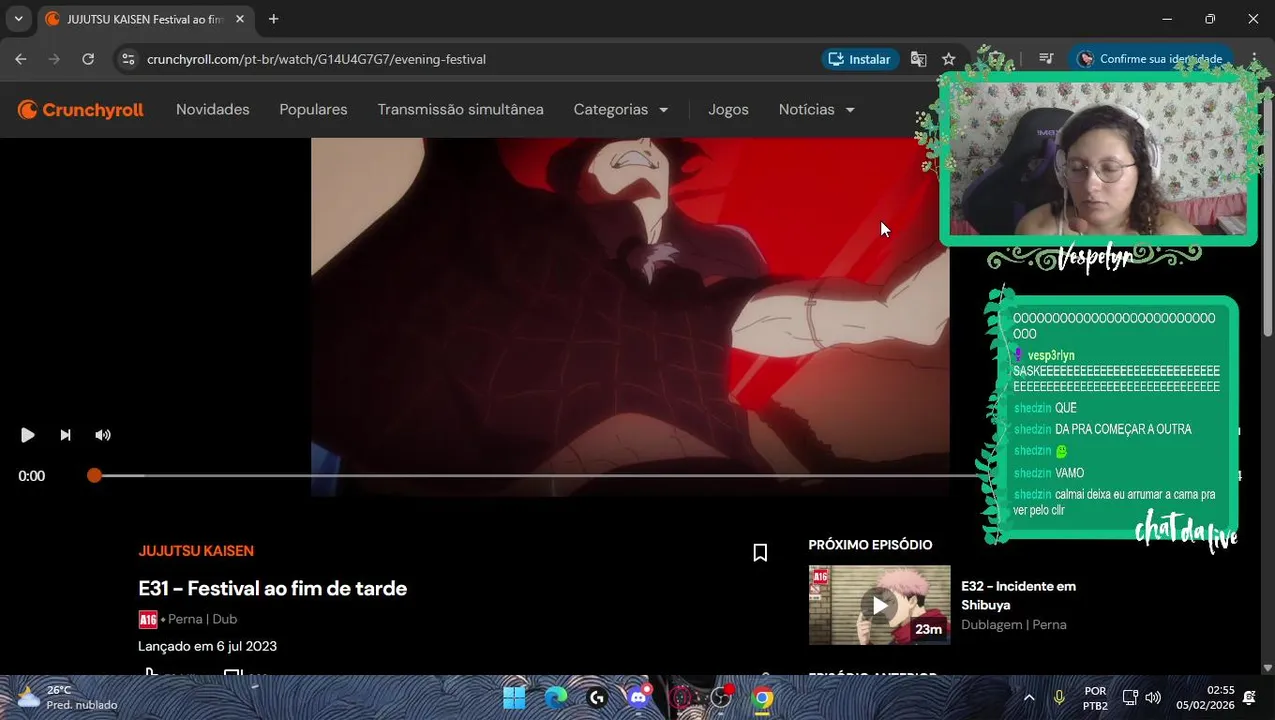This screenshot has height=720, width=1275.
Task: Open the weather widget
Action: [68, 697]
